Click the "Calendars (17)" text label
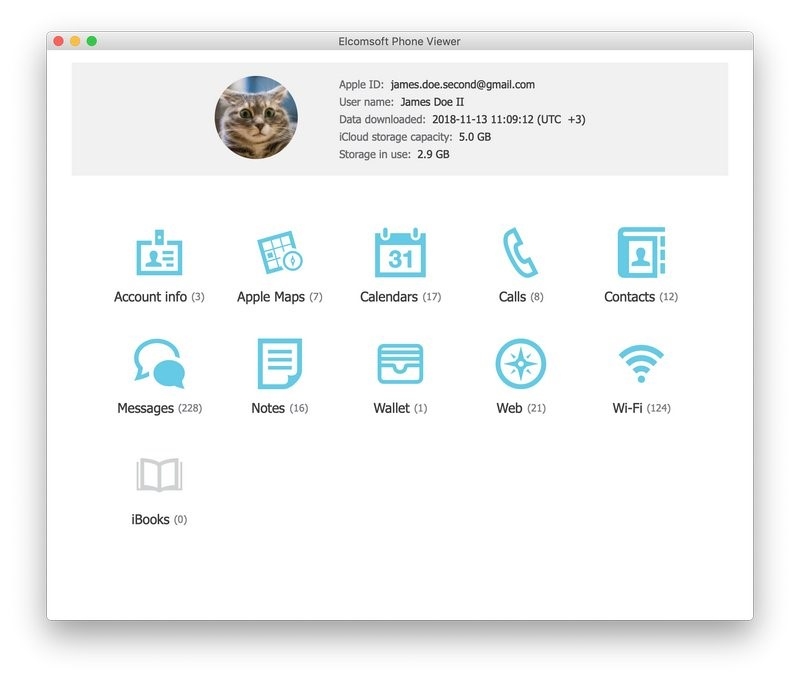800x682 pixels. click(x=400, y=297)
